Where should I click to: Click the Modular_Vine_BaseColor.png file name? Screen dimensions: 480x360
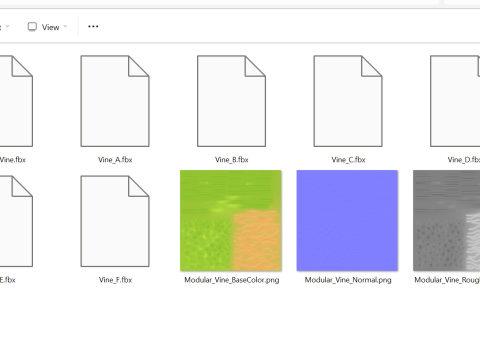pyautogui.click(x=232, y=280)
